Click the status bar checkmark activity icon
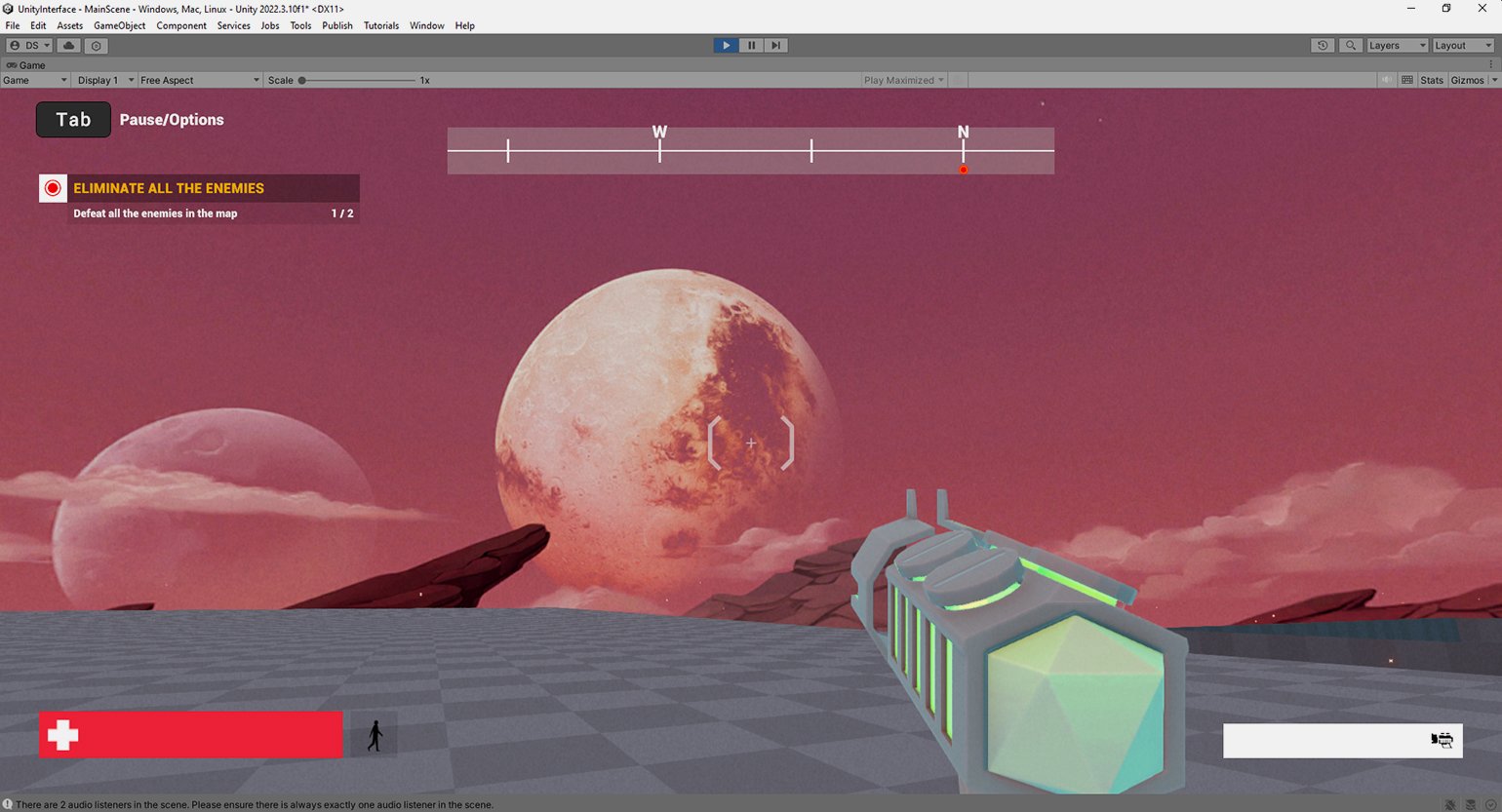The width and height of the screenshot is (1502, 812). (1489, 805)
